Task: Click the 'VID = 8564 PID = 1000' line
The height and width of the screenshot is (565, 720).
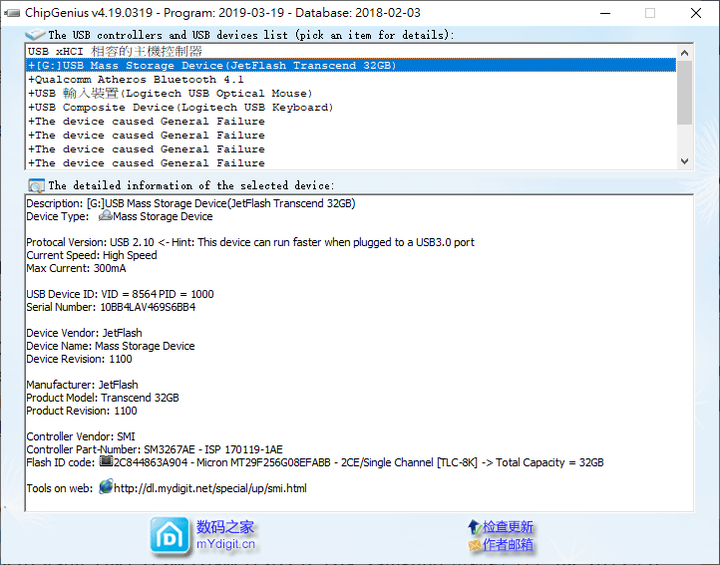Action: click(120, 294)
